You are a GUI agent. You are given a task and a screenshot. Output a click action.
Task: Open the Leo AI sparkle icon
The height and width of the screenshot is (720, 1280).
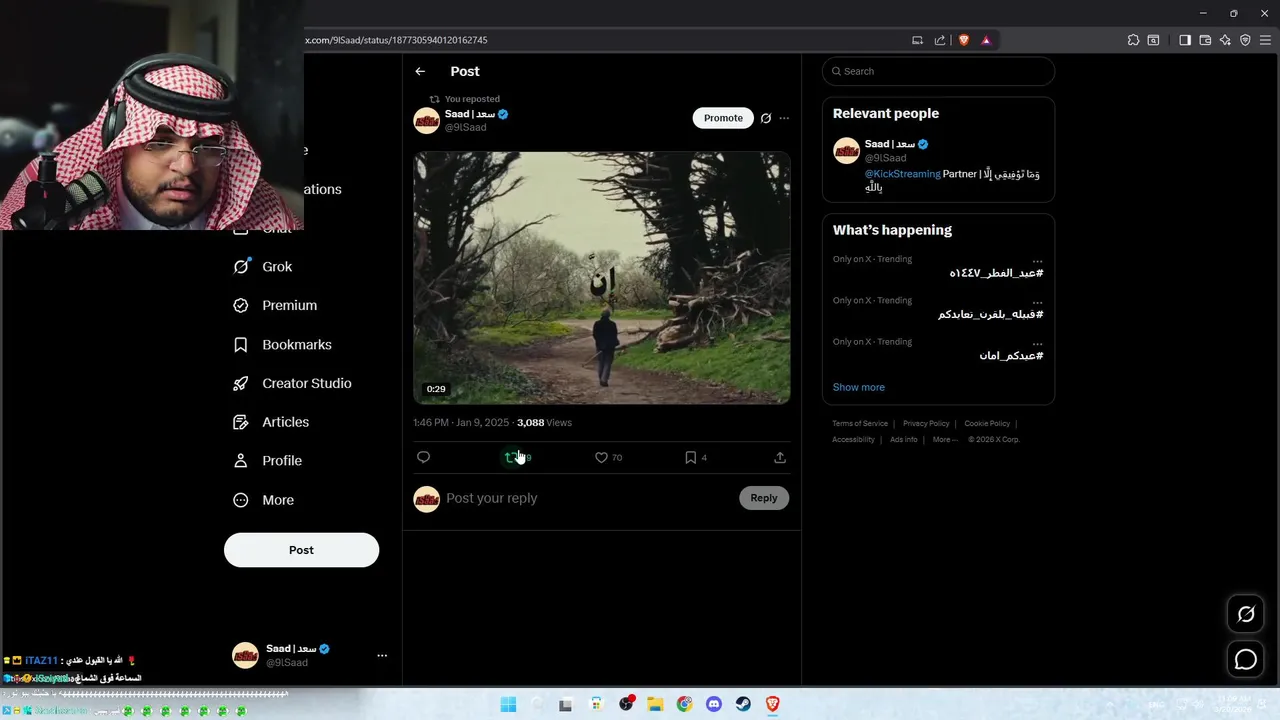coord(1225,40)
